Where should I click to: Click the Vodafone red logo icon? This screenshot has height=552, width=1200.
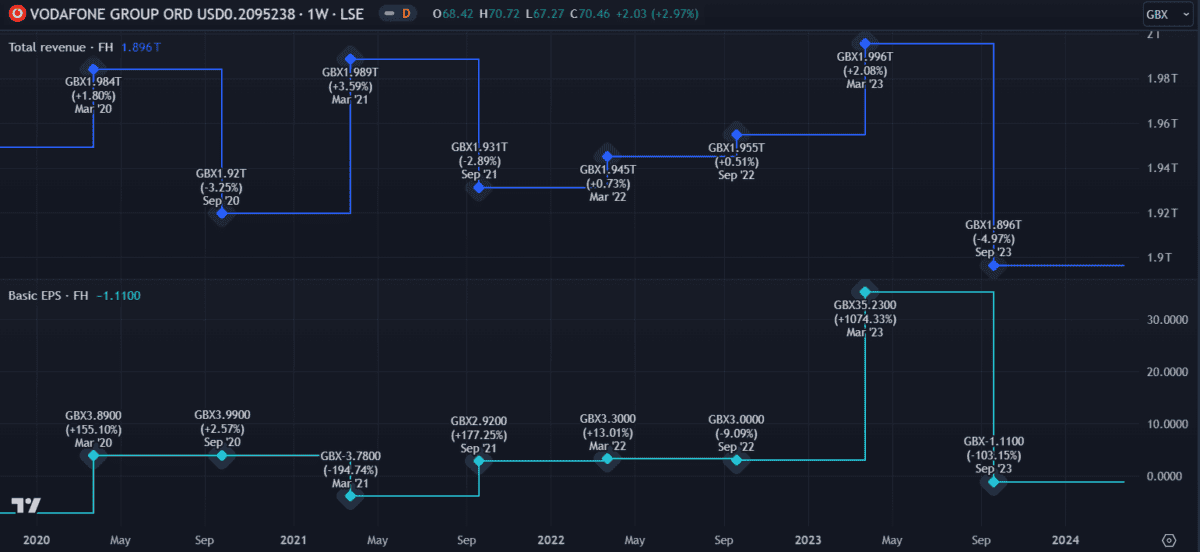coord(16,14)
